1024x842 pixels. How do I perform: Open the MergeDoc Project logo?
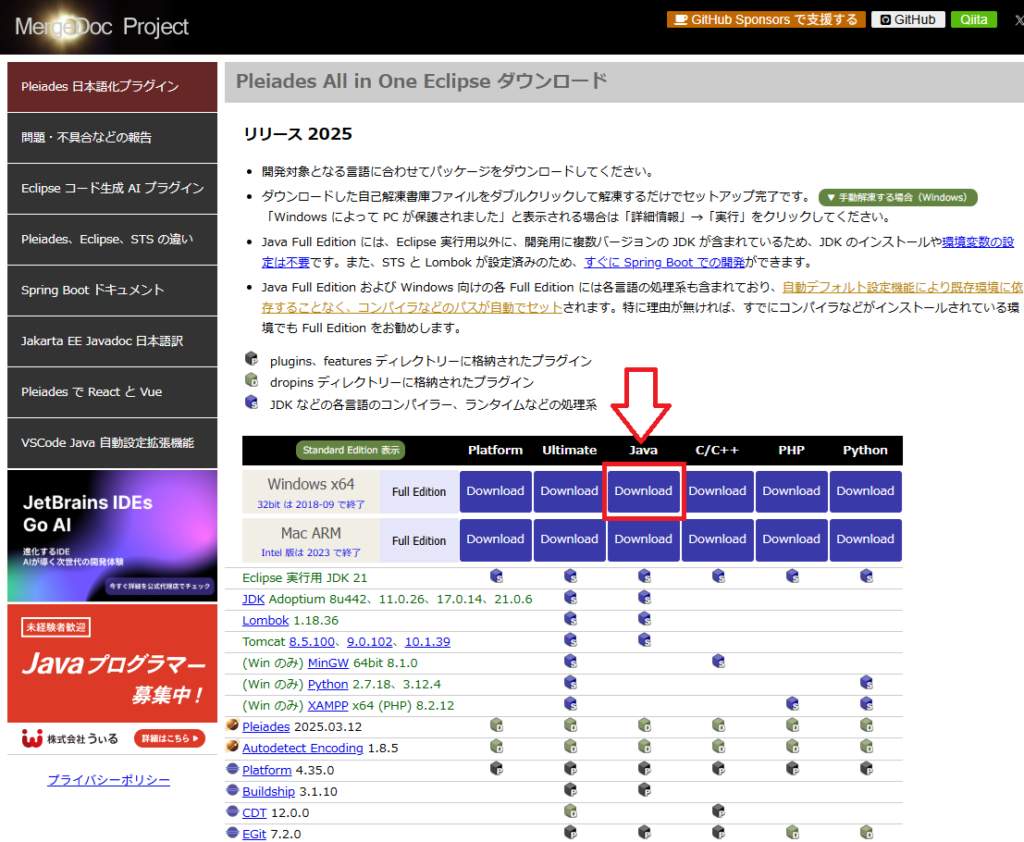[x=101, y=27]
